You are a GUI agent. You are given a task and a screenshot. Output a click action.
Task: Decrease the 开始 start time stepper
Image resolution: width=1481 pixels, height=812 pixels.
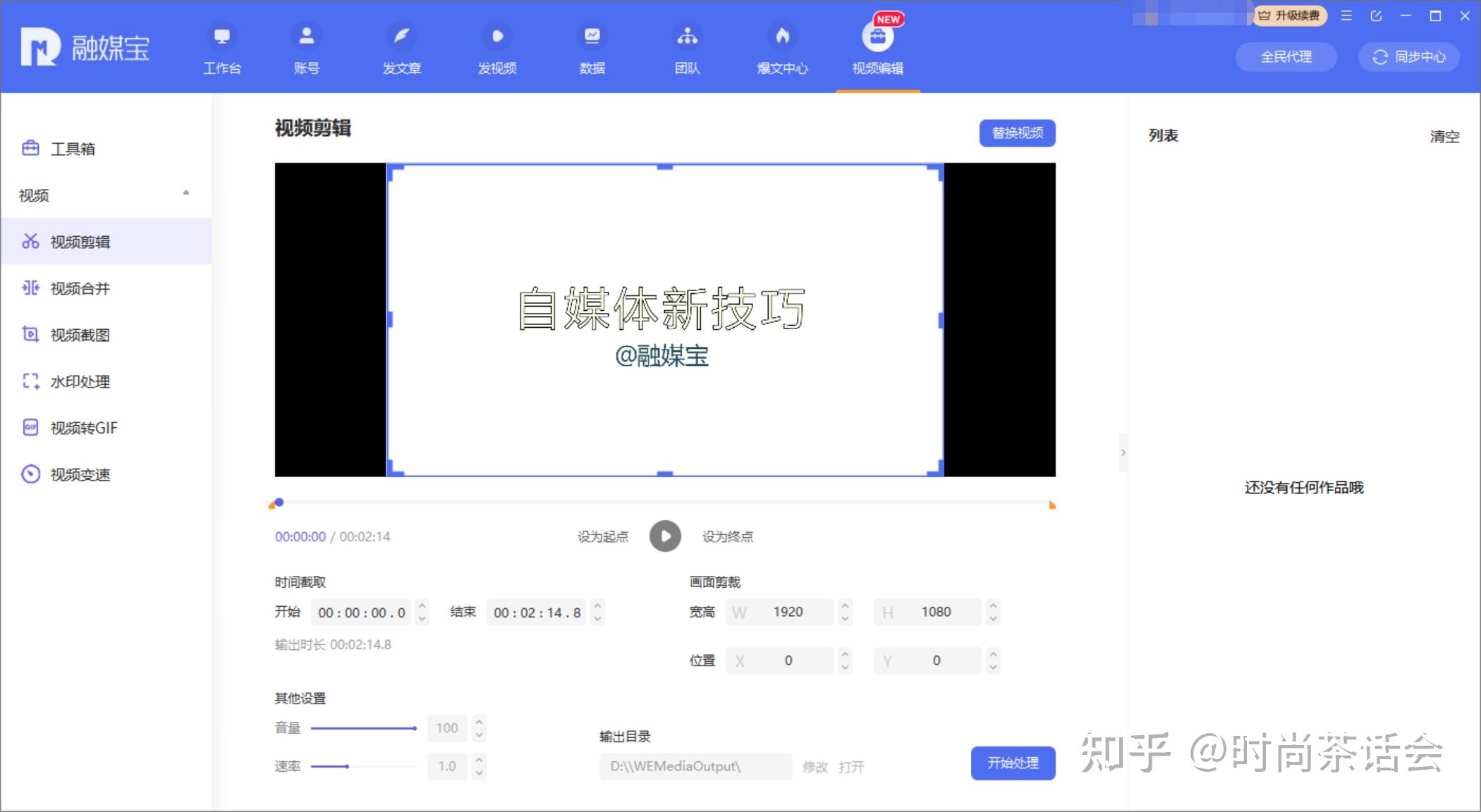pyautogui.click(x=422, y=619)
